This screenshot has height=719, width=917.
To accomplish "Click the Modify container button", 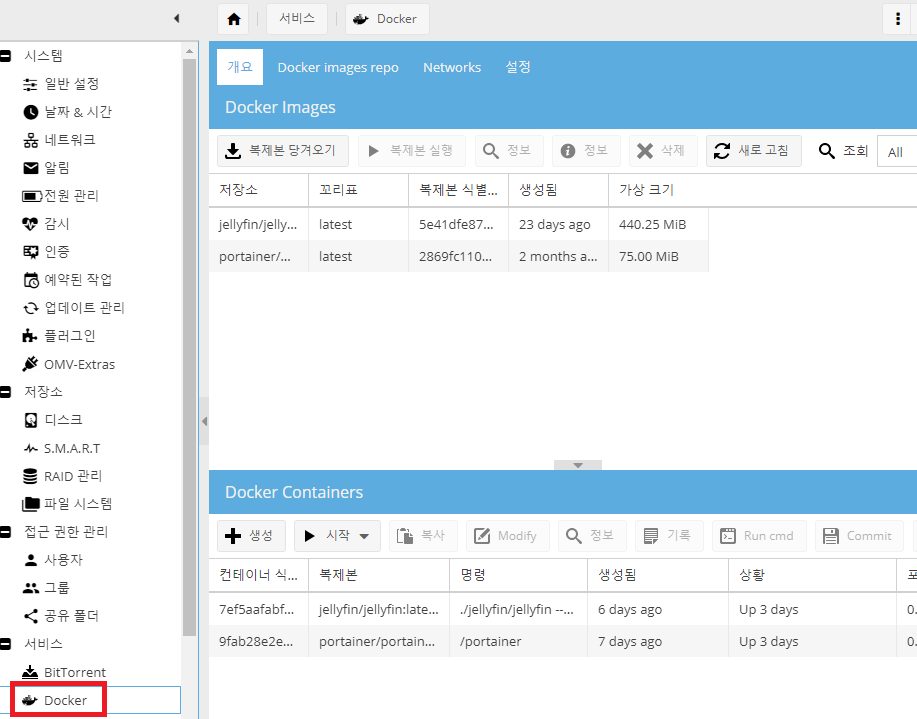I will [x=508, y=536].
